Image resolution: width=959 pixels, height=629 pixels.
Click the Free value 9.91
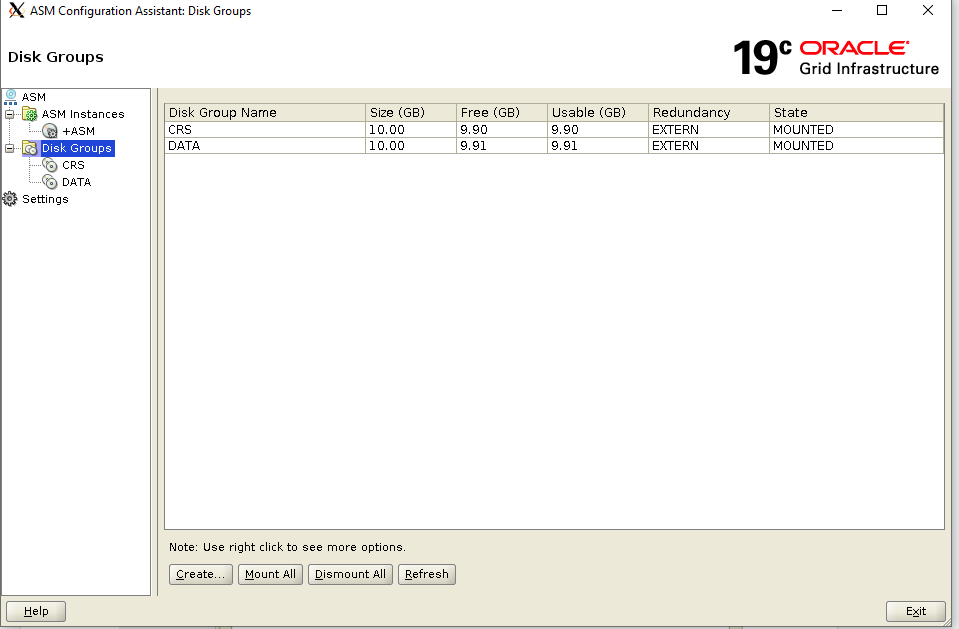click(x=502, y=146)
